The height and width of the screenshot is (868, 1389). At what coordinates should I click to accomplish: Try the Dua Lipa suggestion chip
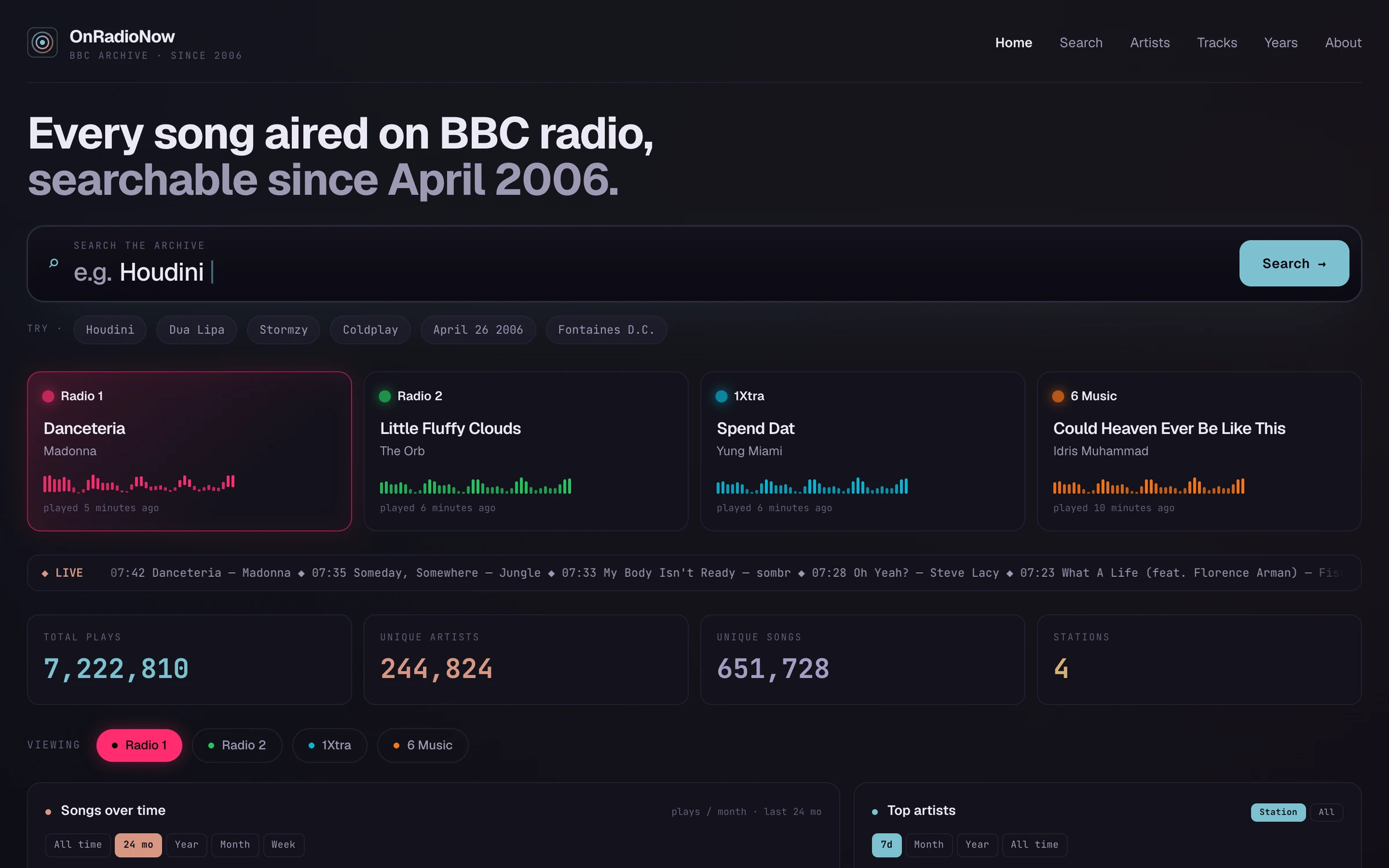coord(197,330)
